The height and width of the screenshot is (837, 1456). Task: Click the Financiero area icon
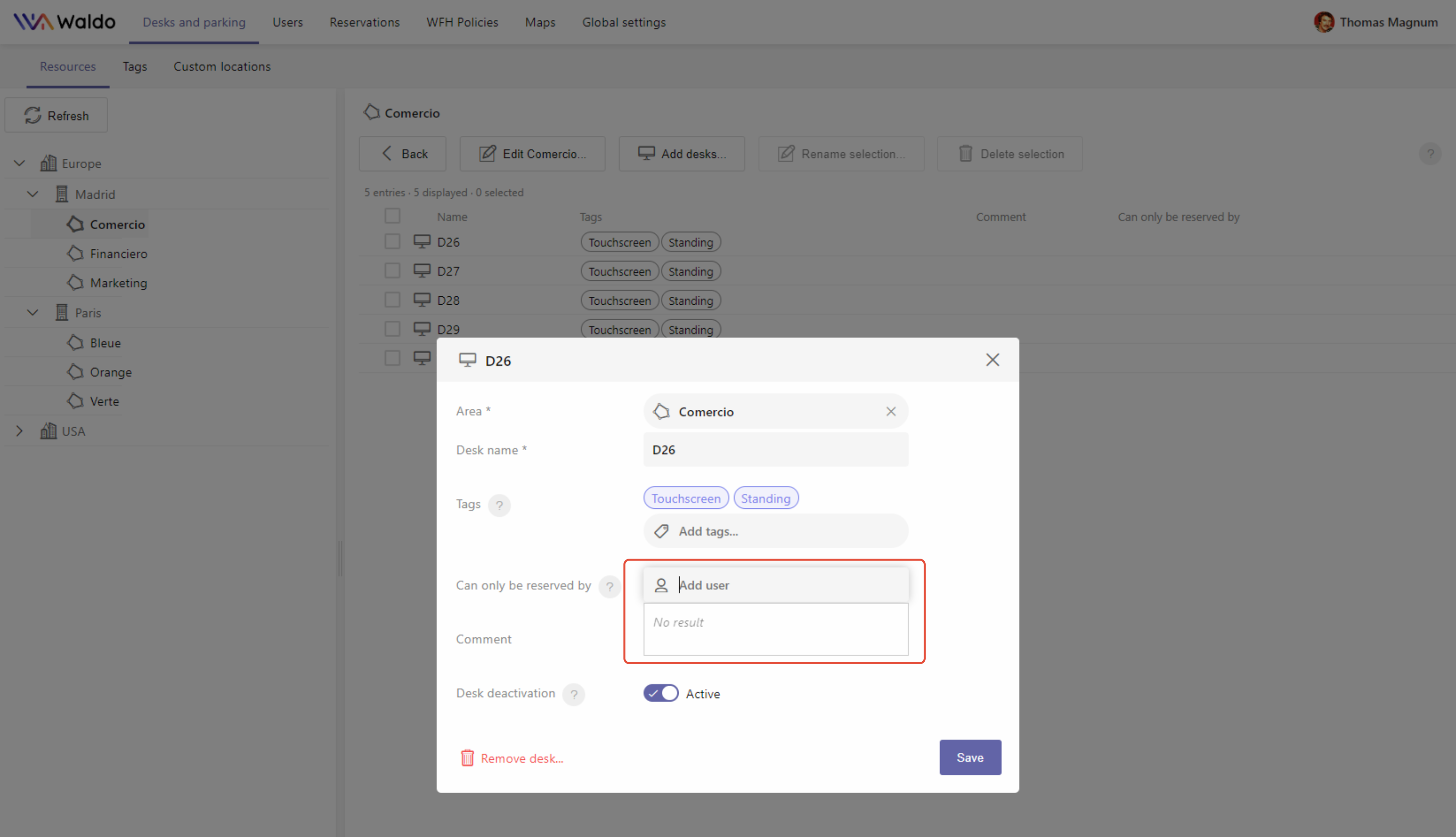pyautogui.click(x=75, y=253)
